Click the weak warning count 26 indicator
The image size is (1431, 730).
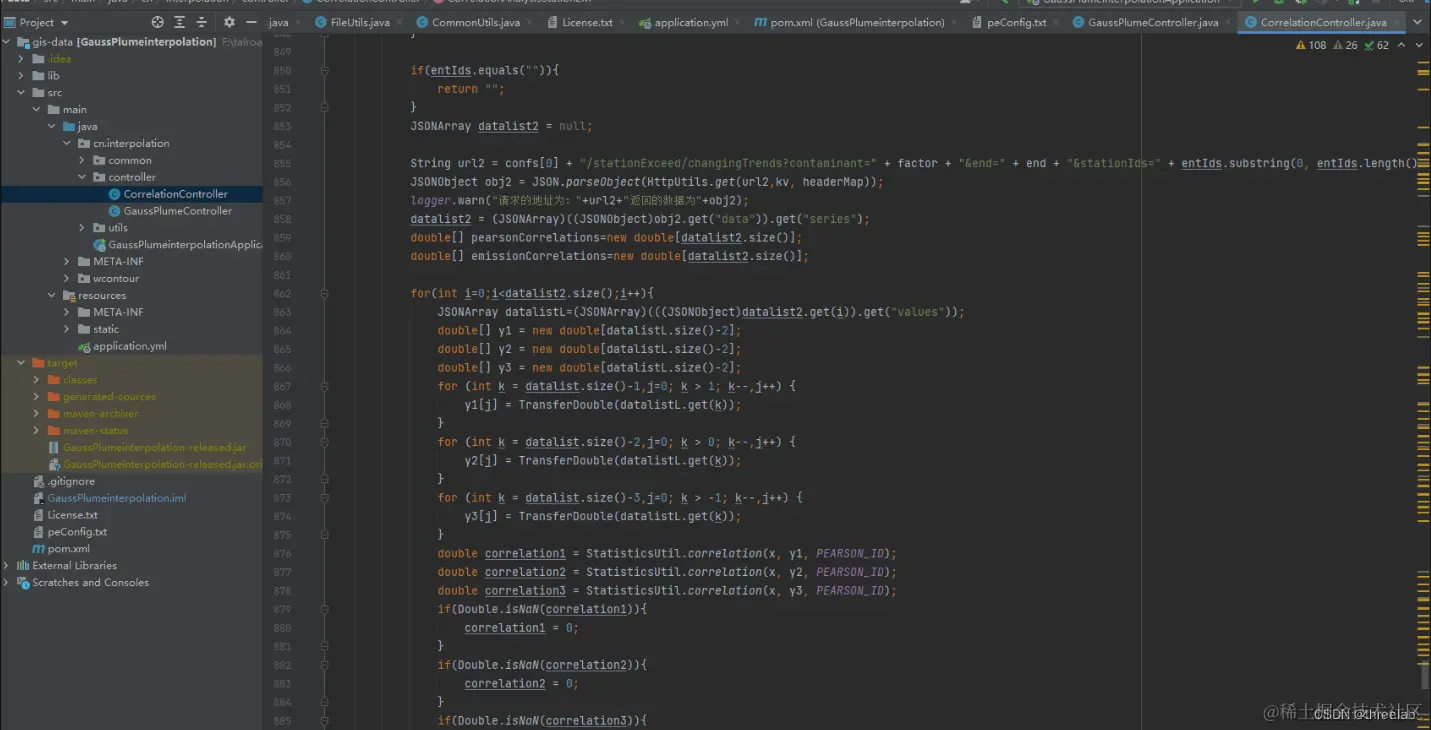(x=1345, y=45)
